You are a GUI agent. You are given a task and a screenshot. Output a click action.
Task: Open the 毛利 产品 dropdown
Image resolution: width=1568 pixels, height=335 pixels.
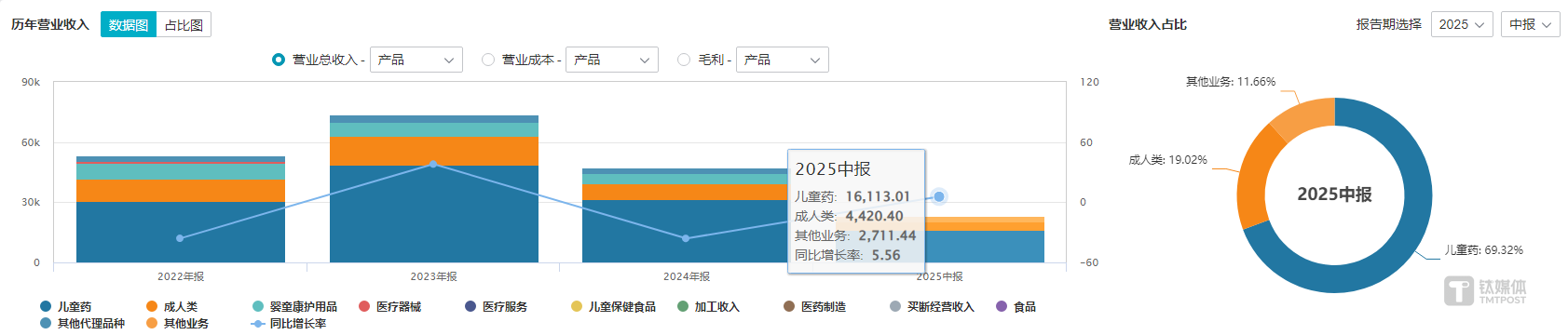coord(783,60)
